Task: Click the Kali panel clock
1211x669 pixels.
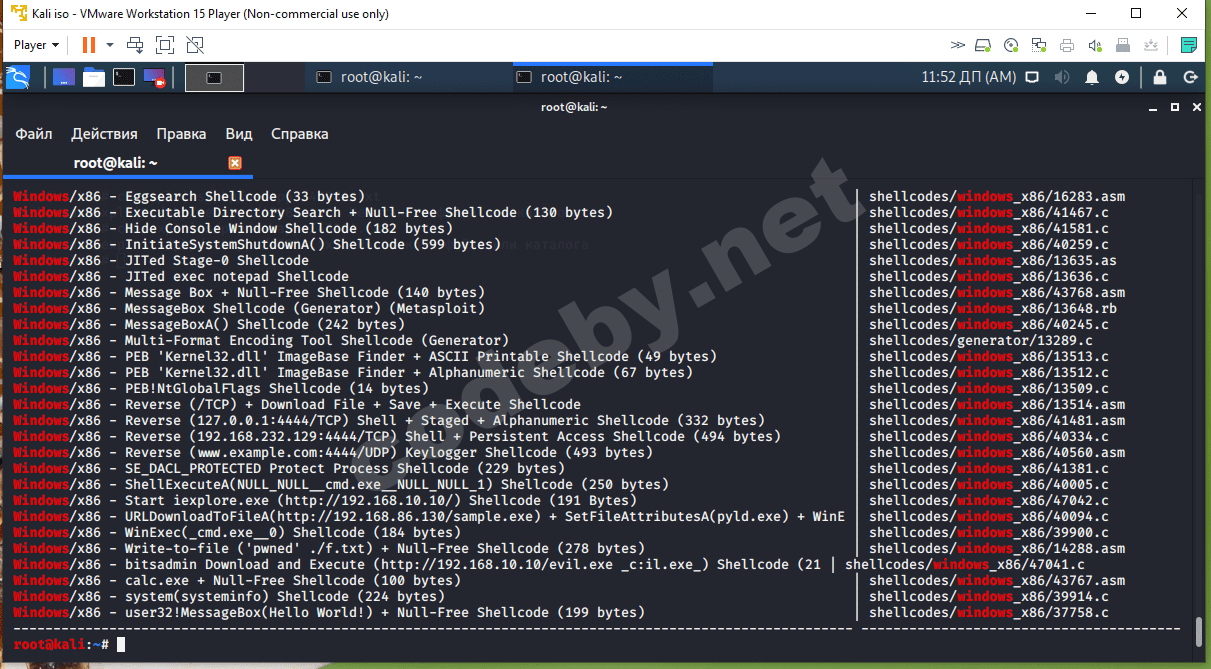Action: point(968,77)
